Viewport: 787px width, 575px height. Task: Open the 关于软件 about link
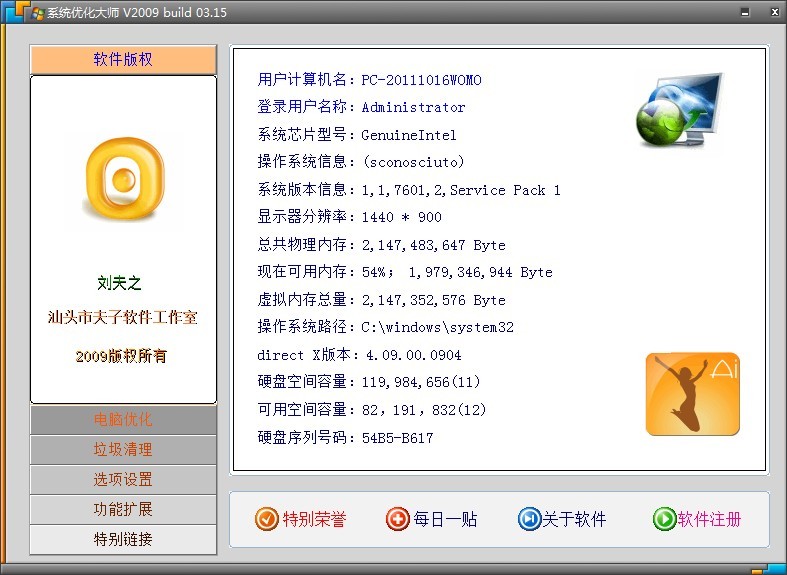click(575, 519)
